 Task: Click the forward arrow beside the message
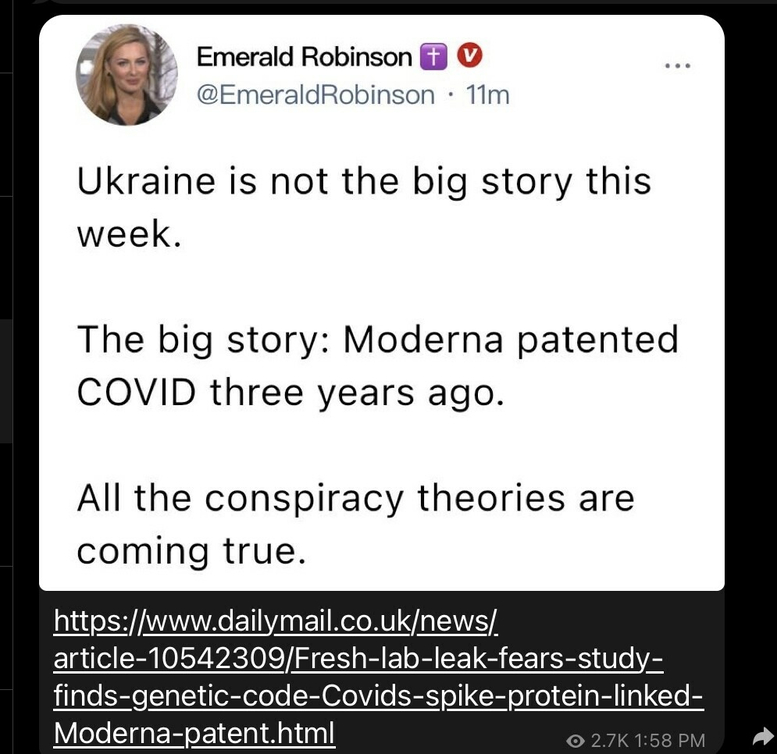[x=764, y=737]
